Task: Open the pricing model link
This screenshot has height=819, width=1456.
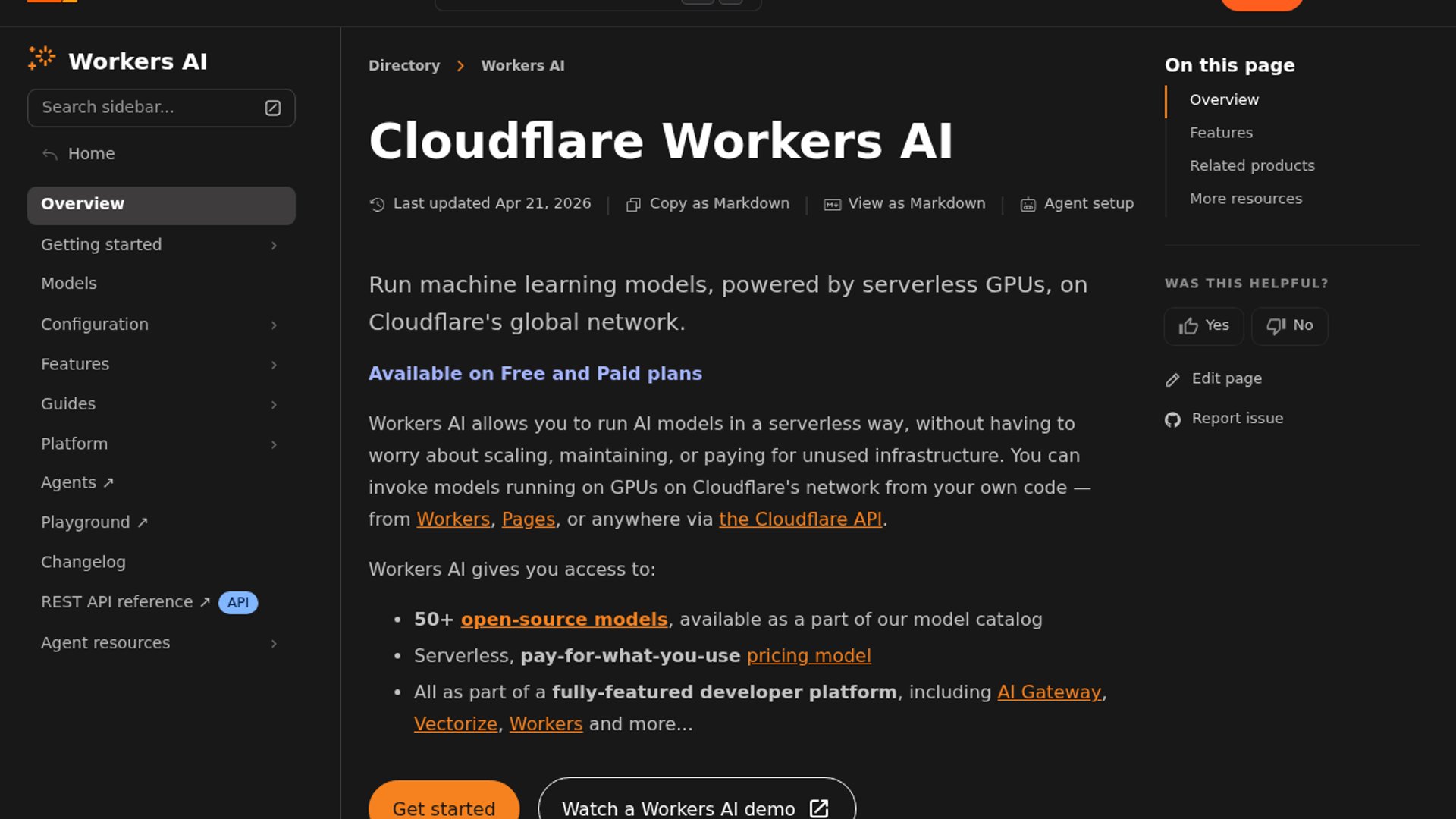Action: pyautogui.click(x=809, y=656)
